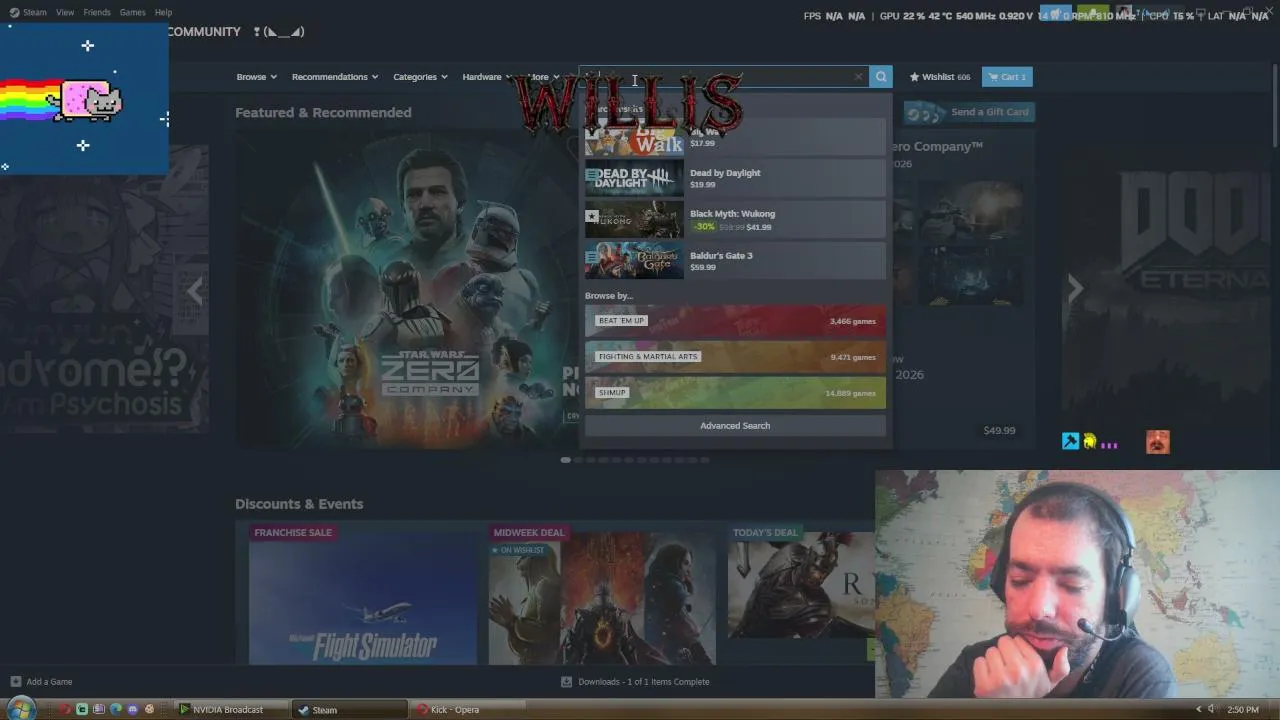Click the Add a Game plus icon
The height and width of the screenshot is (720, 1280).
(15, 682)
